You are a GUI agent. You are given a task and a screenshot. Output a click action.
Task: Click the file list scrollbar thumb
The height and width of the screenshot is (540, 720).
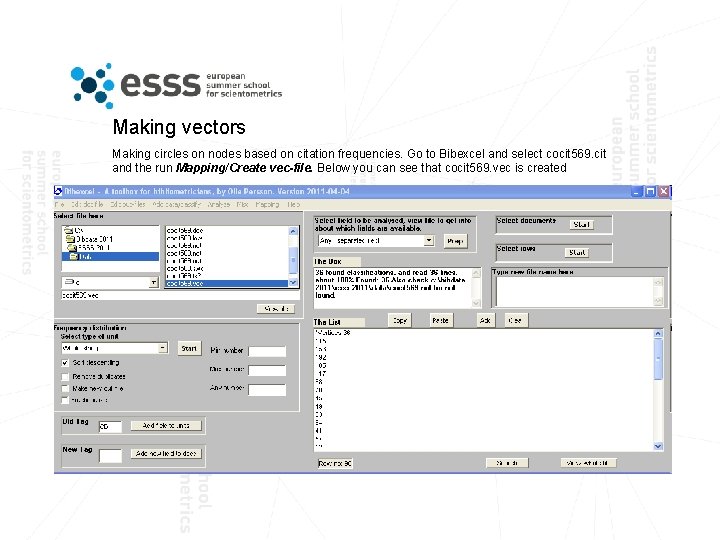click(x=293, y=261)
